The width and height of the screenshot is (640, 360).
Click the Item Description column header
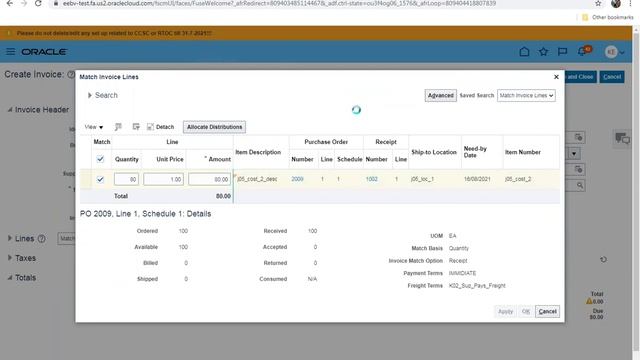click(258, 152)
